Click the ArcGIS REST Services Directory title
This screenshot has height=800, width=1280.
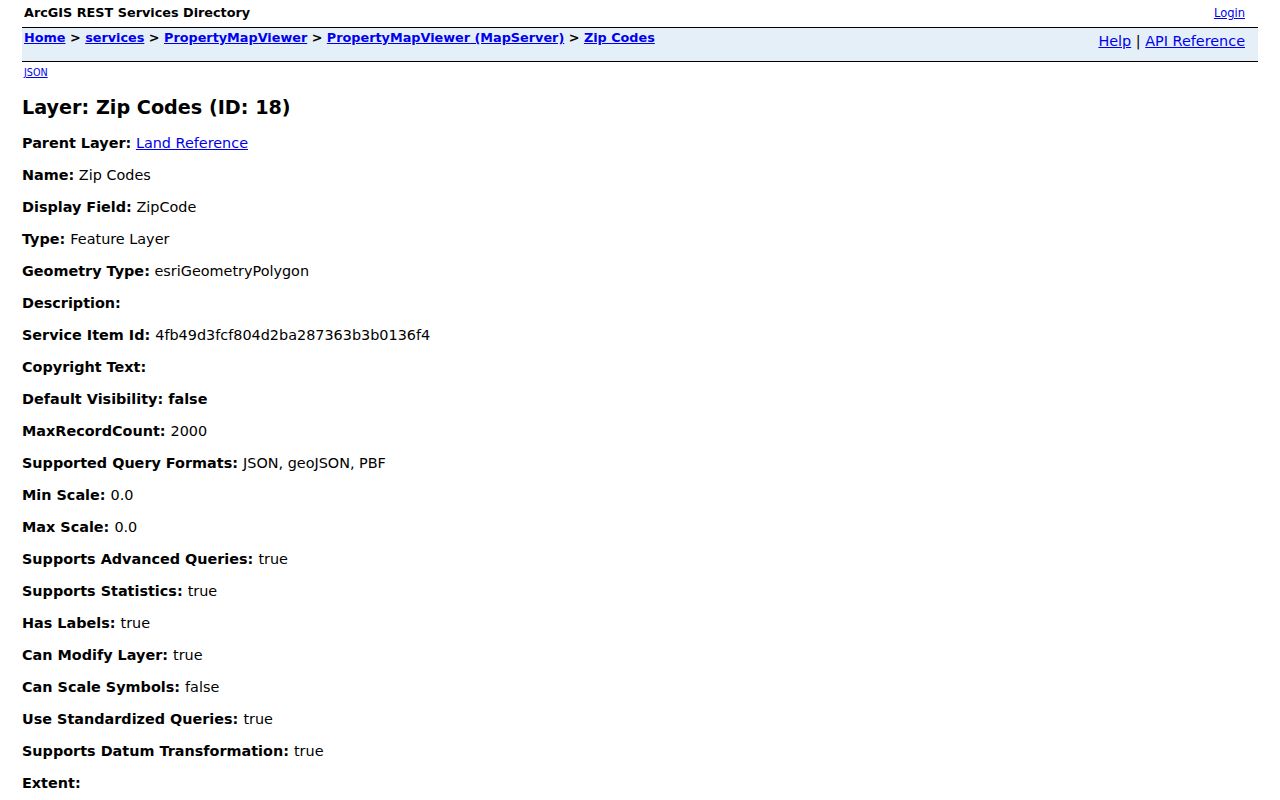137,13
